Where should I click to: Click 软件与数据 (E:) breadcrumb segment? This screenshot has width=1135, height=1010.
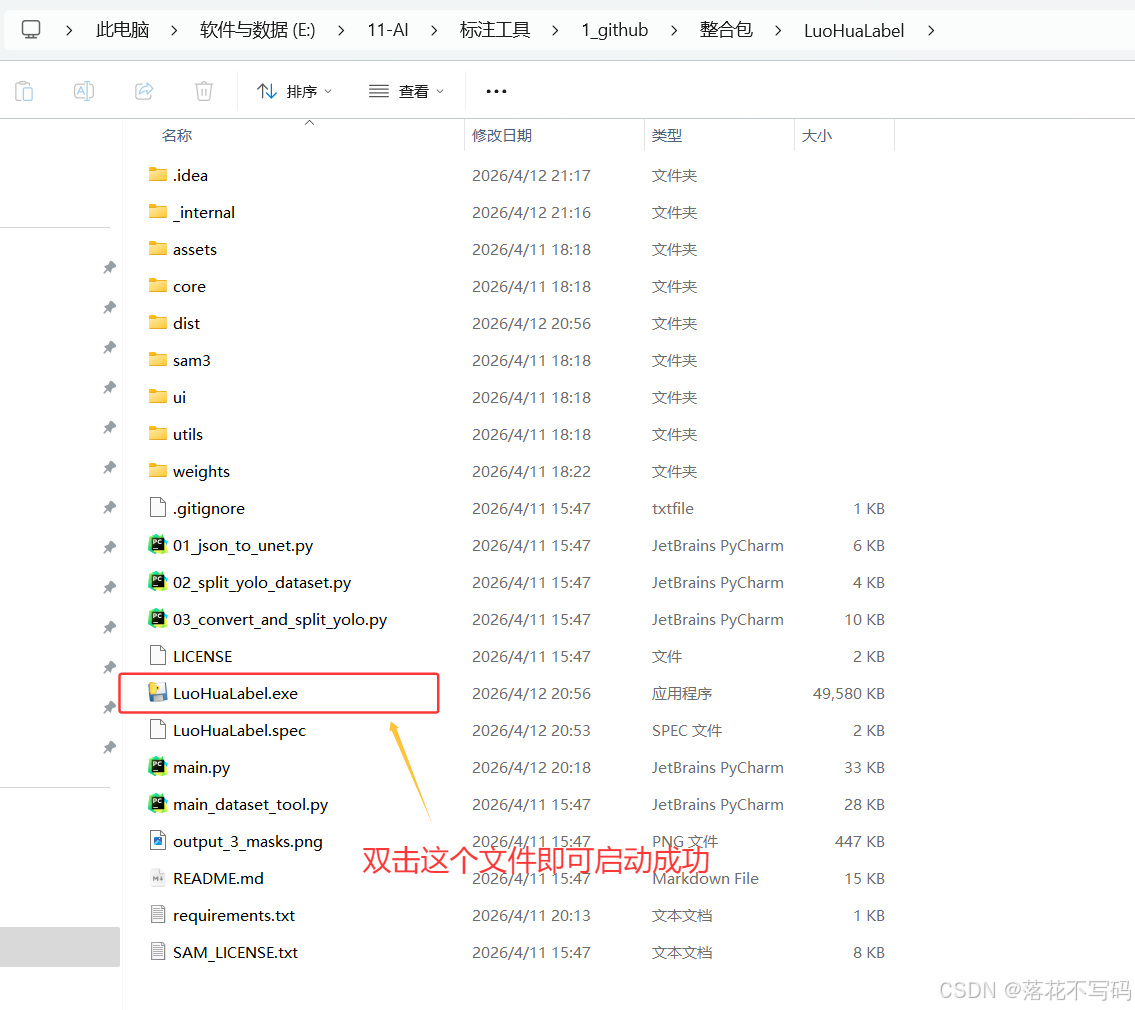[258, 30]
